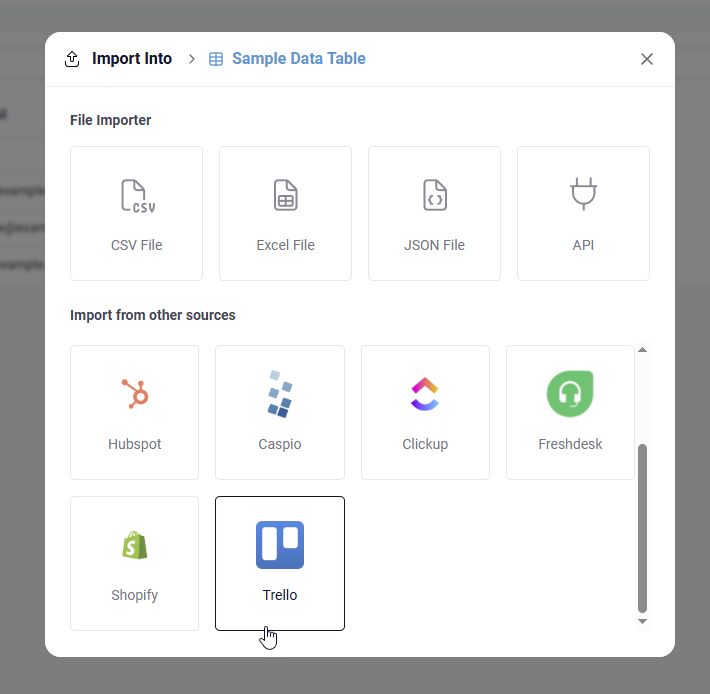Screen dimensions: 710x694
Task: Click the breadcrumb chevron separator arrow
Action: point(192,59)
